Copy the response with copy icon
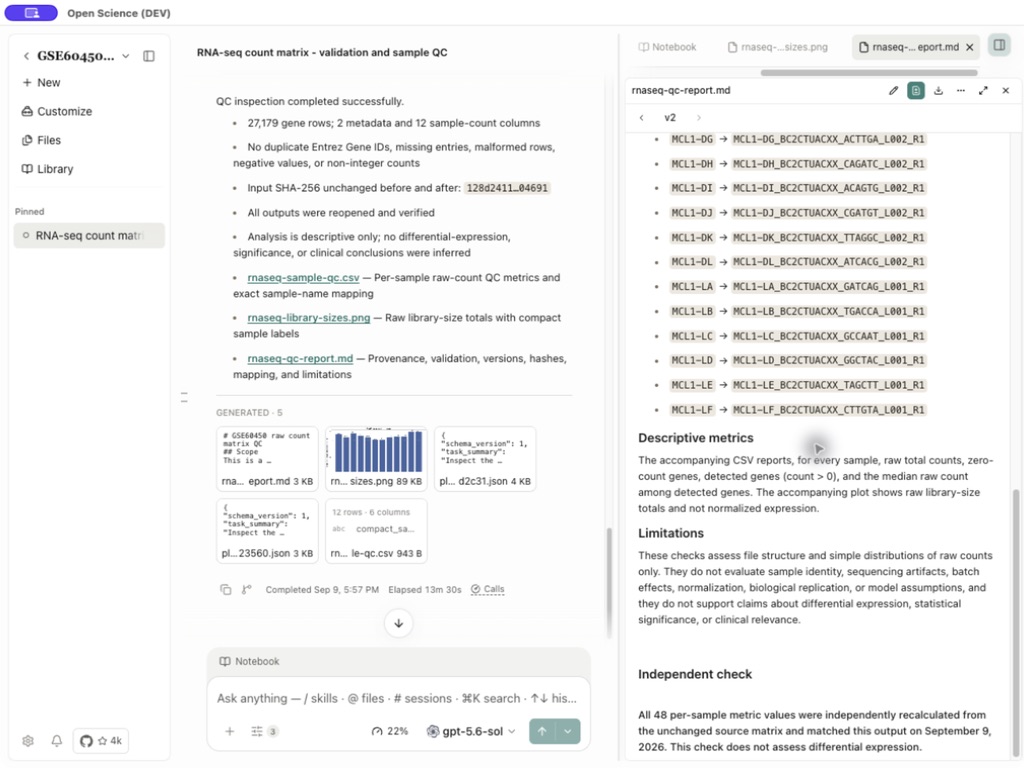1024x768 pixels. coord(225,590)
